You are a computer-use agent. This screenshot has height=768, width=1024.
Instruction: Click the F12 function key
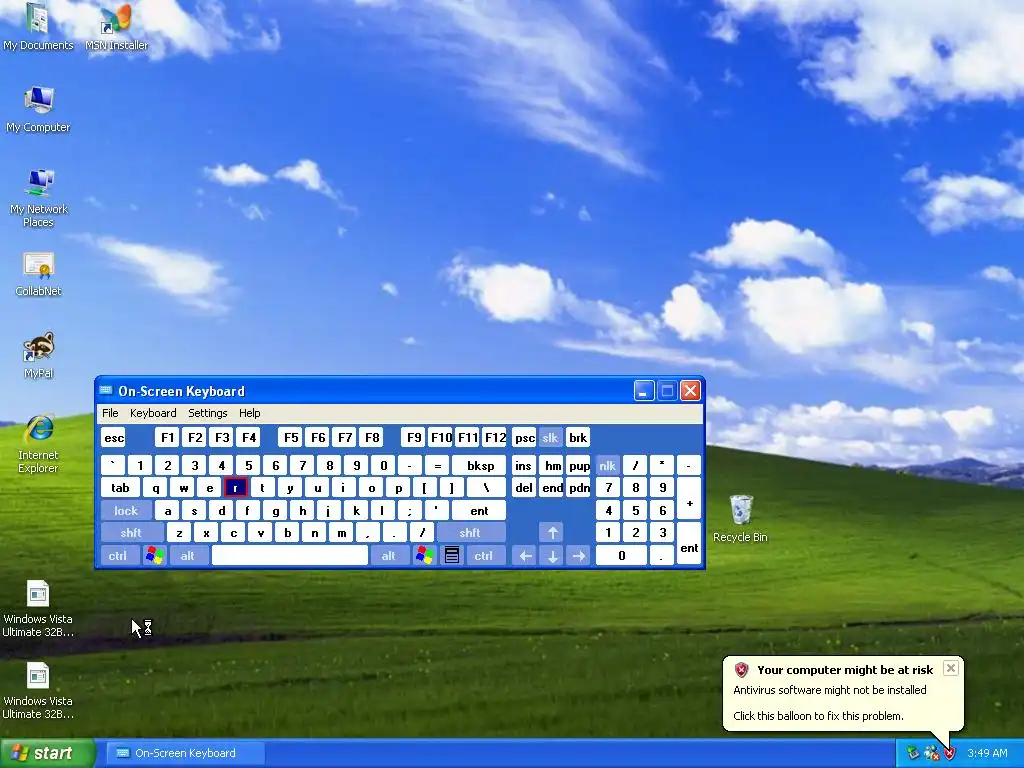[x=495, y=438]
